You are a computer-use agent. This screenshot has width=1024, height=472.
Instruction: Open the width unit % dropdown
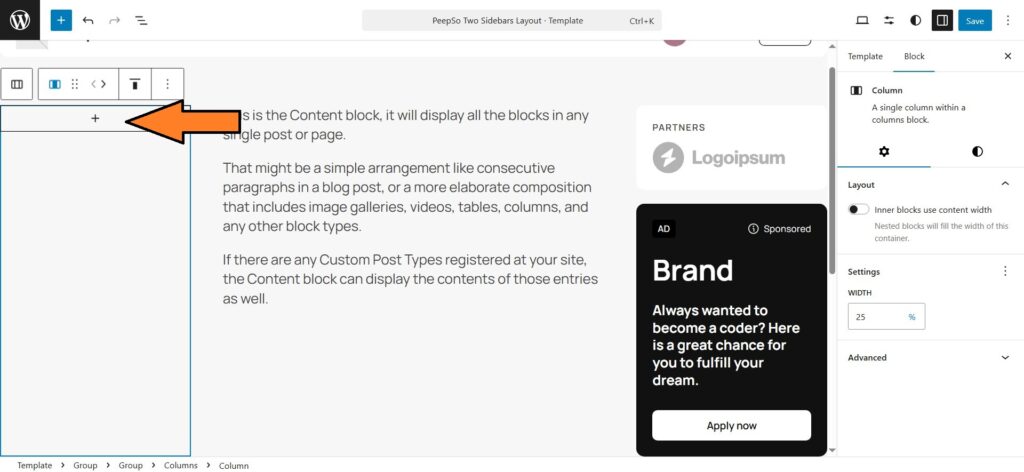[x=912, y=317]
